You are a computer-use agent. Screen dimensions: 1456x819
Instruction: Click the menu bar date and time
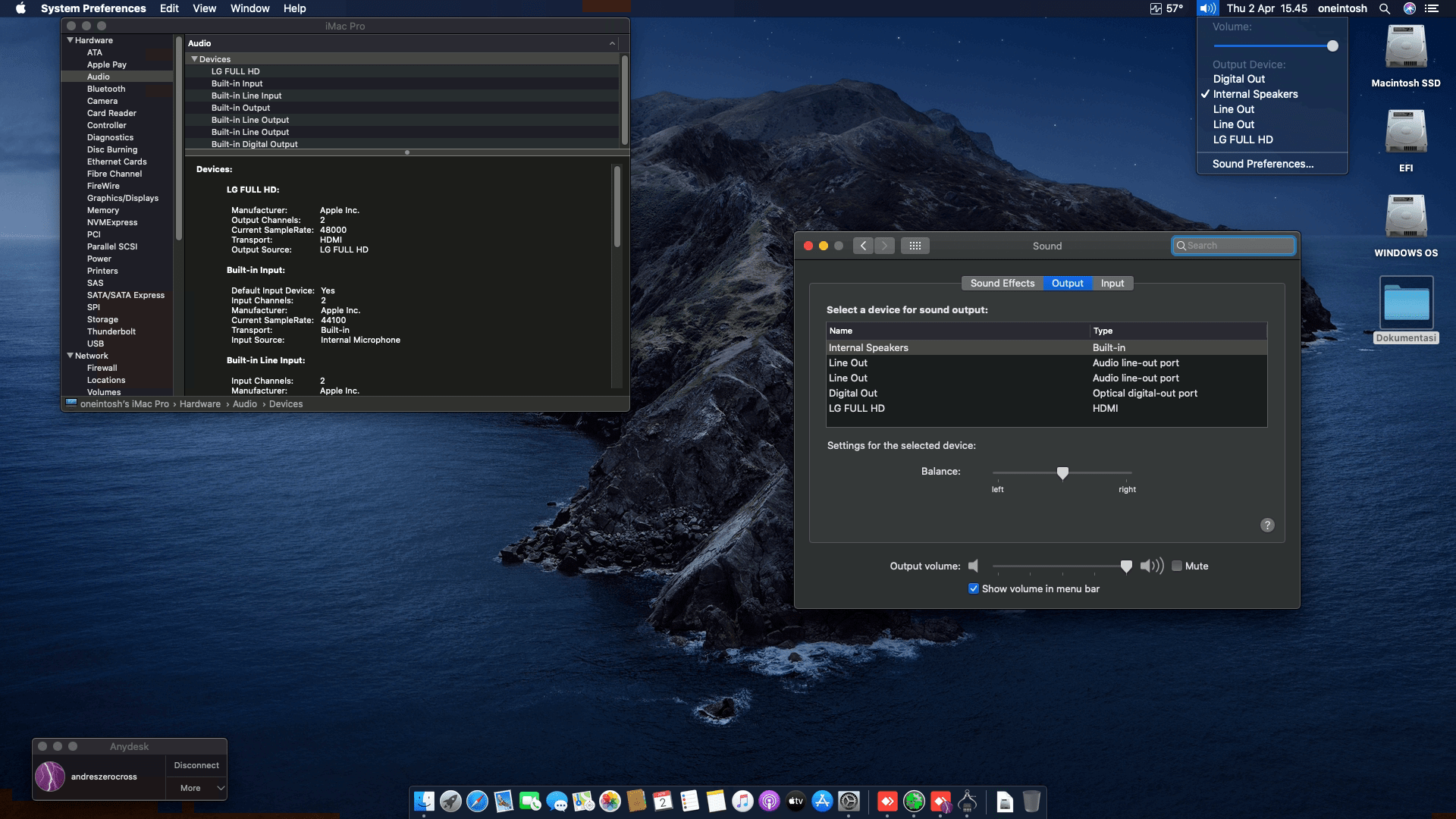tap(1266, 8)
